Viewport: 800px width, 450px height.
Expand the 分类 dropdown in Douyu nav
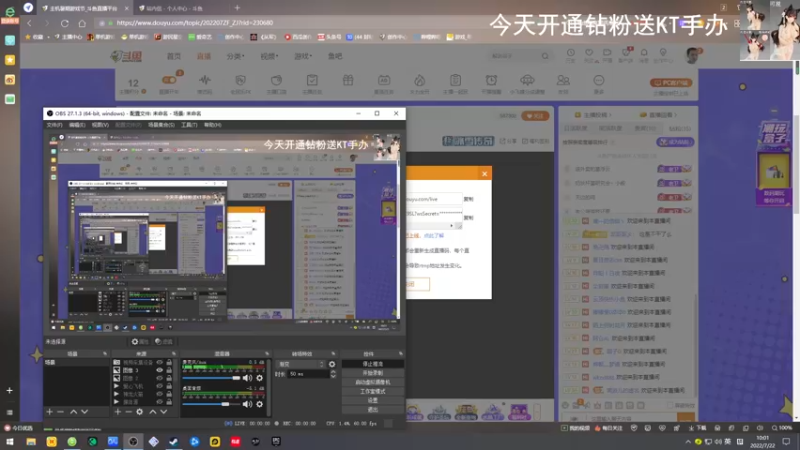click(x=235, y=56)
